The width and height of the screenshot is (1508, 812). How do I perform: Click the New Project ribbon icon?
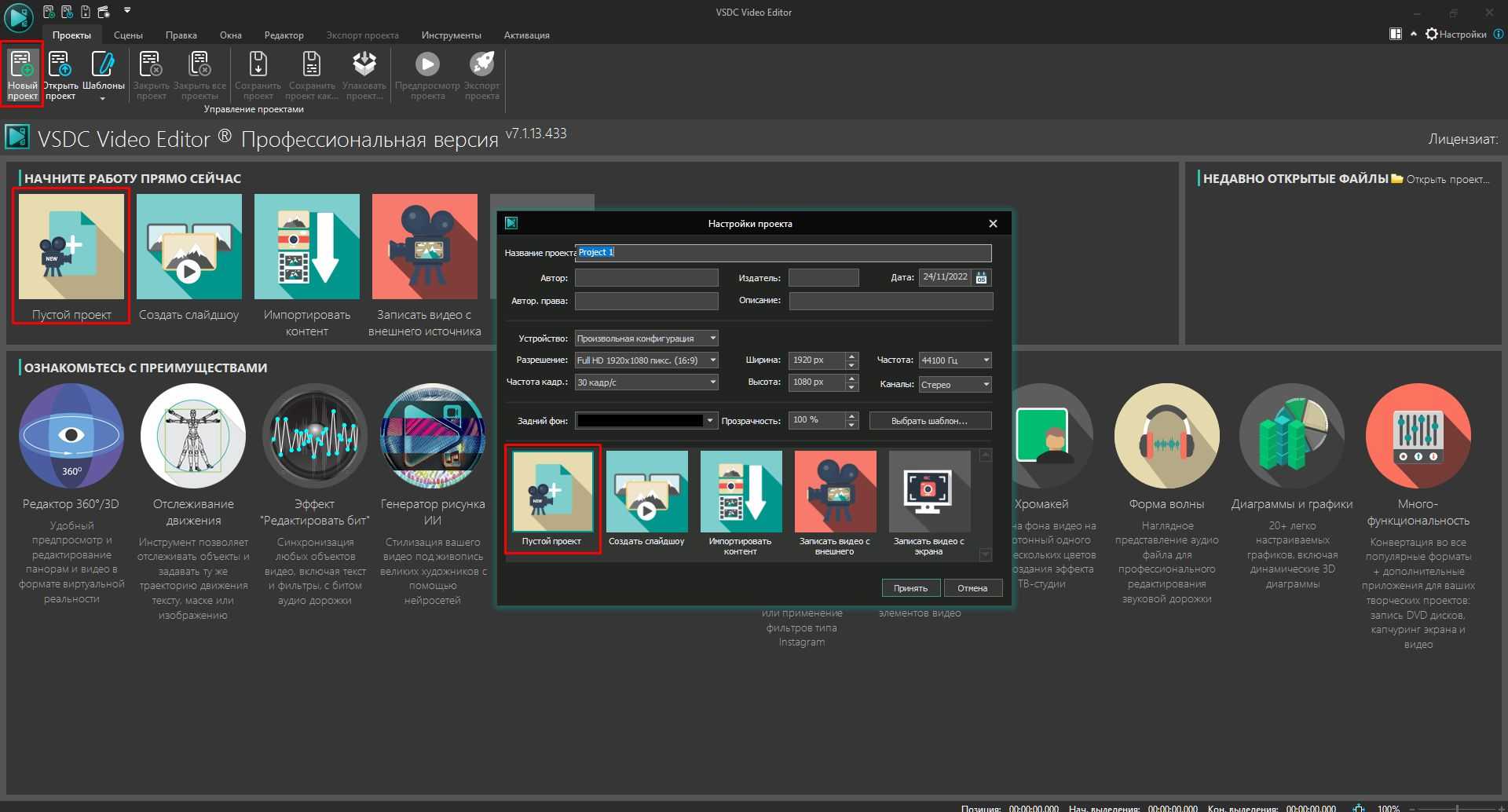(x=22, y=75)
